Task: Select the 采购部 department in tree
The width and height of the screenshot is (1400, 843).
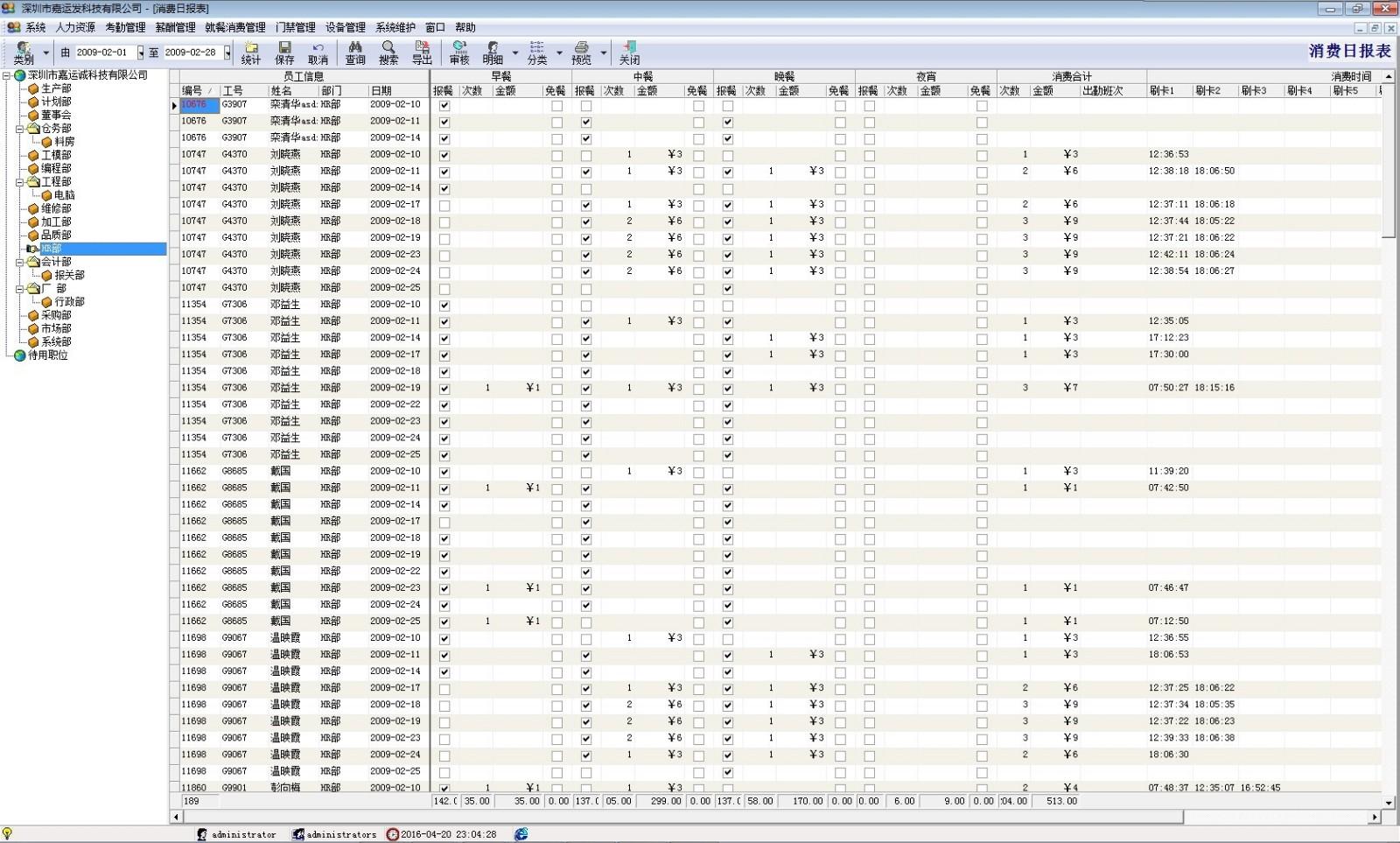Action: click(56, 315)
